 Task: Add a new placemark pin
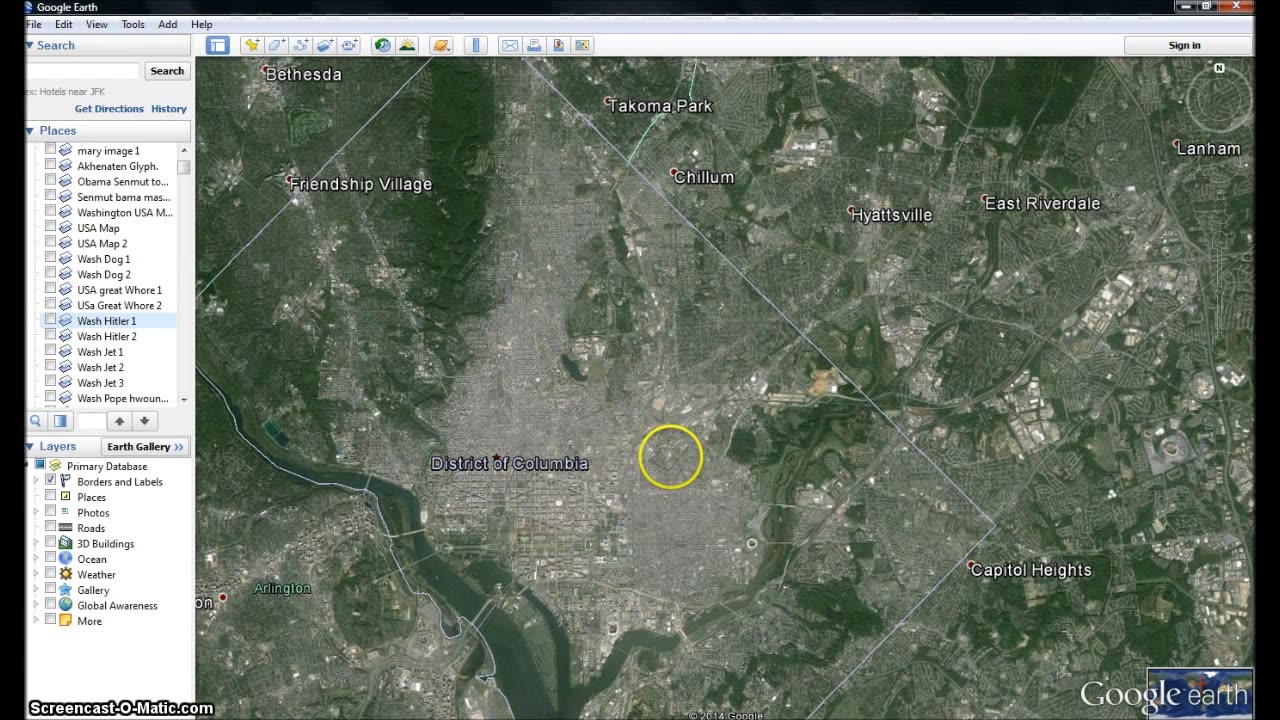[x=252, y=45]
